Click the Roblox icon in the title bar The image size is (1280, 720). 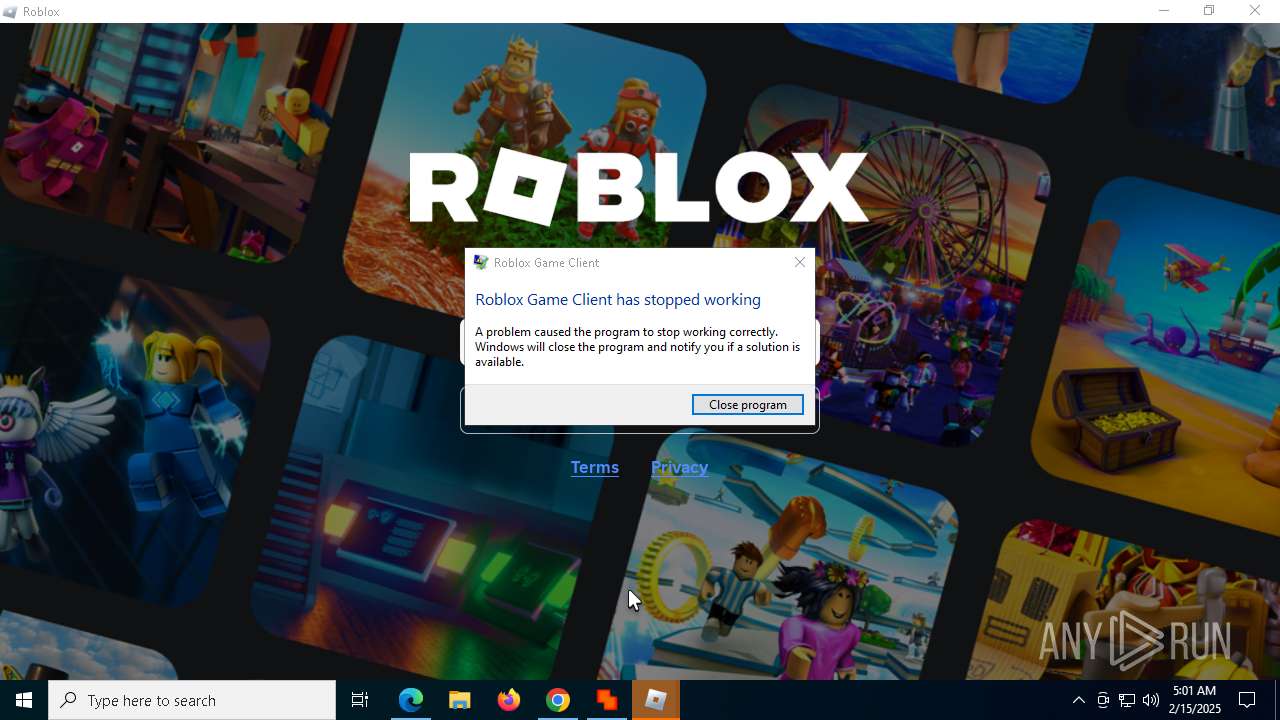point(11,11)
